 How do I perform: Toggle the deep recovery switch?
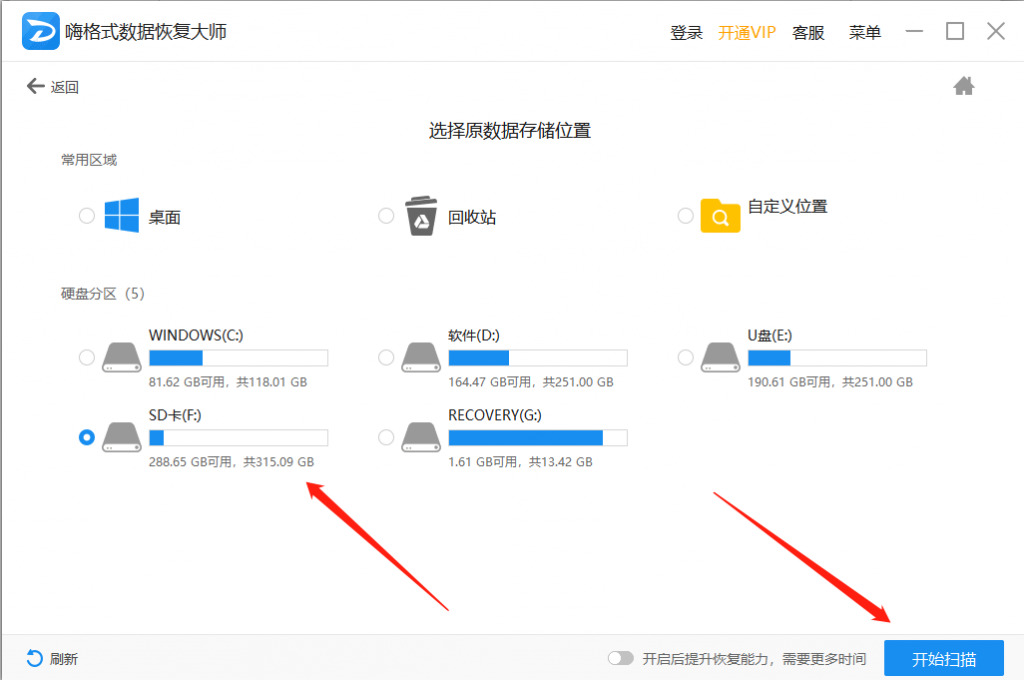pyautogui.click(x=620, y=658)
